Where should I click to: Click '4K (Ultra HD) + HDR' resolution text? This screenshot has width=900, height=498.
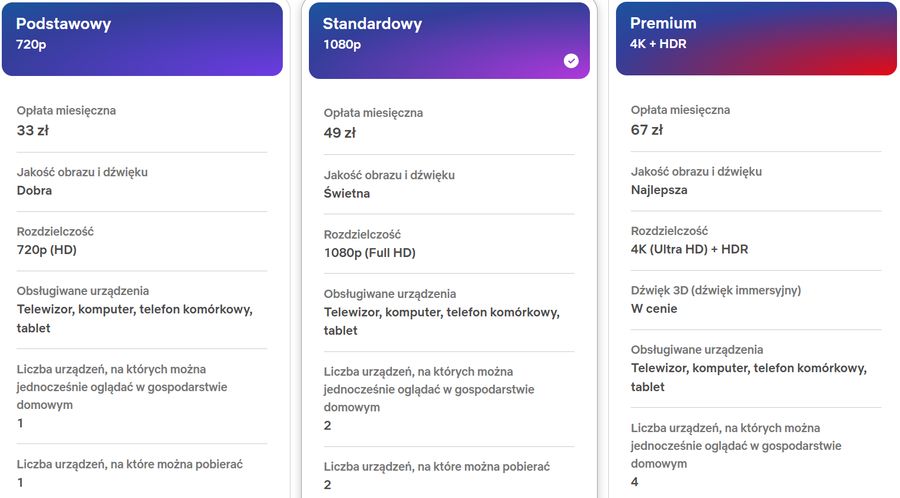click(689, 249)
